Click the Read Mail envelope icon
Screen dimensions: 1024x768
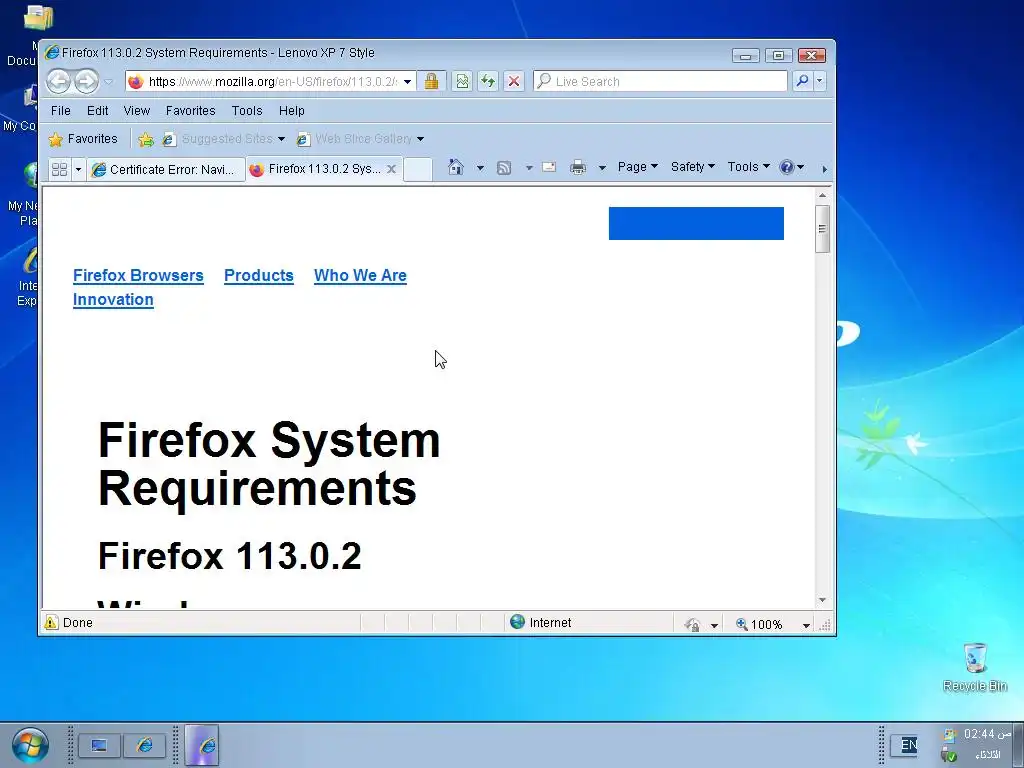549,167
